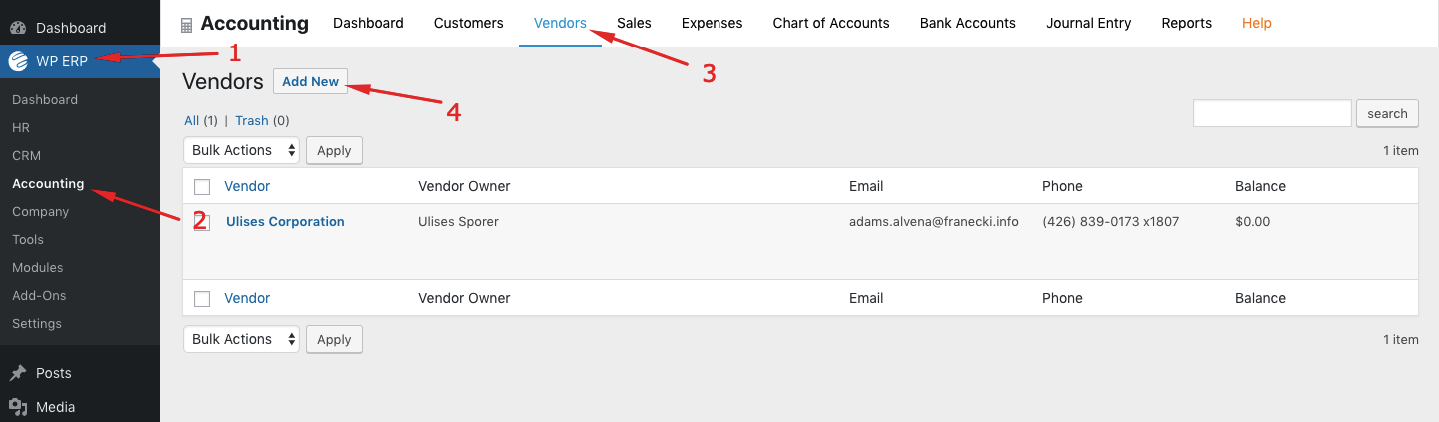Click the Accounting calculator icon in header
1439x422 pixels.
(187, 24)
